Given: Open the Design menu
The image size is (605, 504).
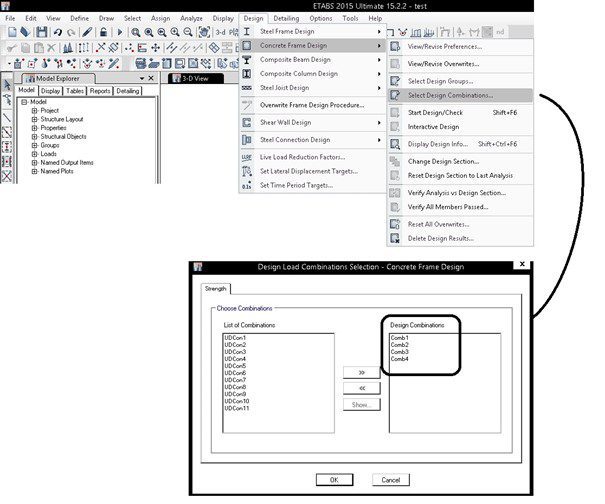Looking at the screenshot, I should click(253, 18).
